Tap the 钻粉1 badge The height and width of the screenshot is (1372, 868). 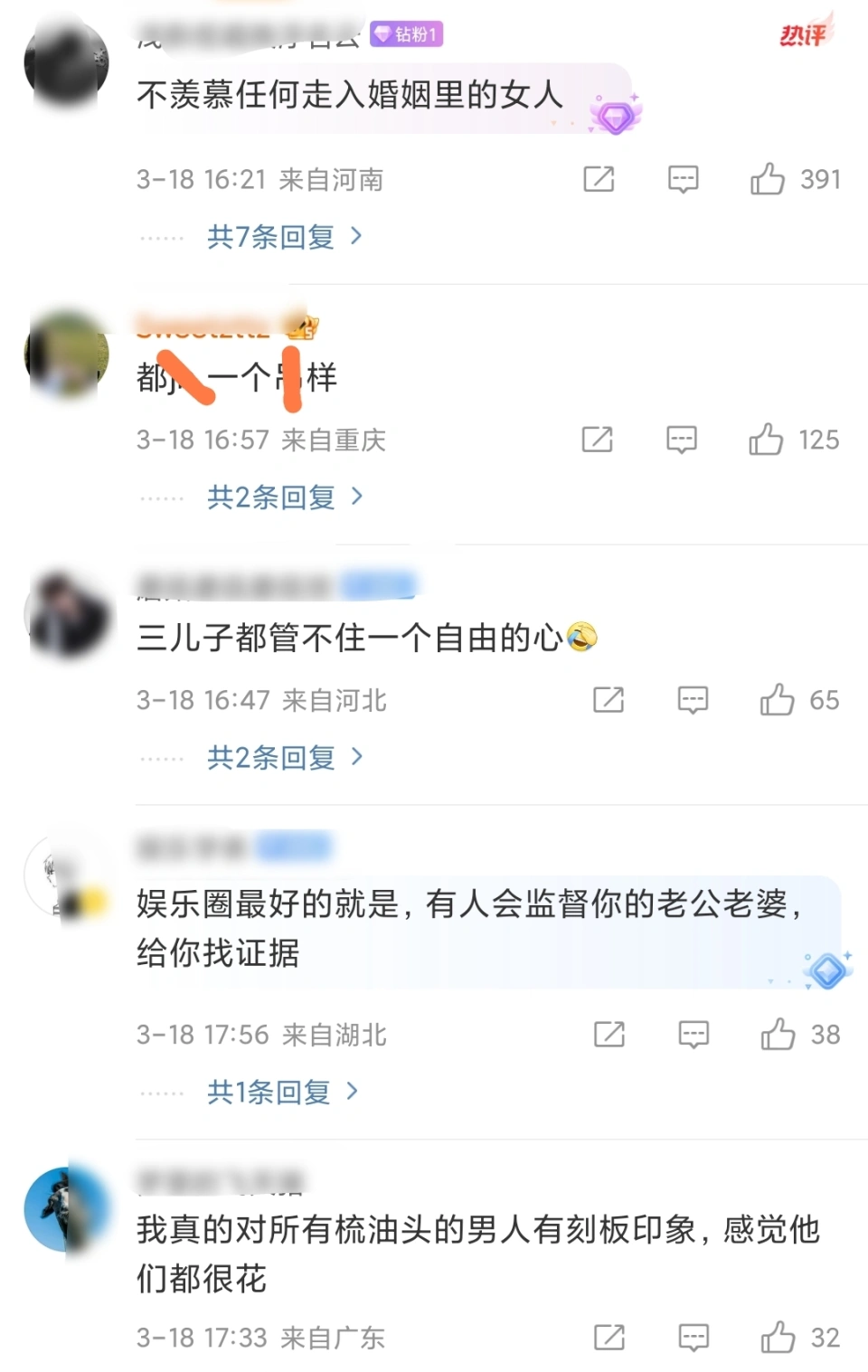click(406, 34)
